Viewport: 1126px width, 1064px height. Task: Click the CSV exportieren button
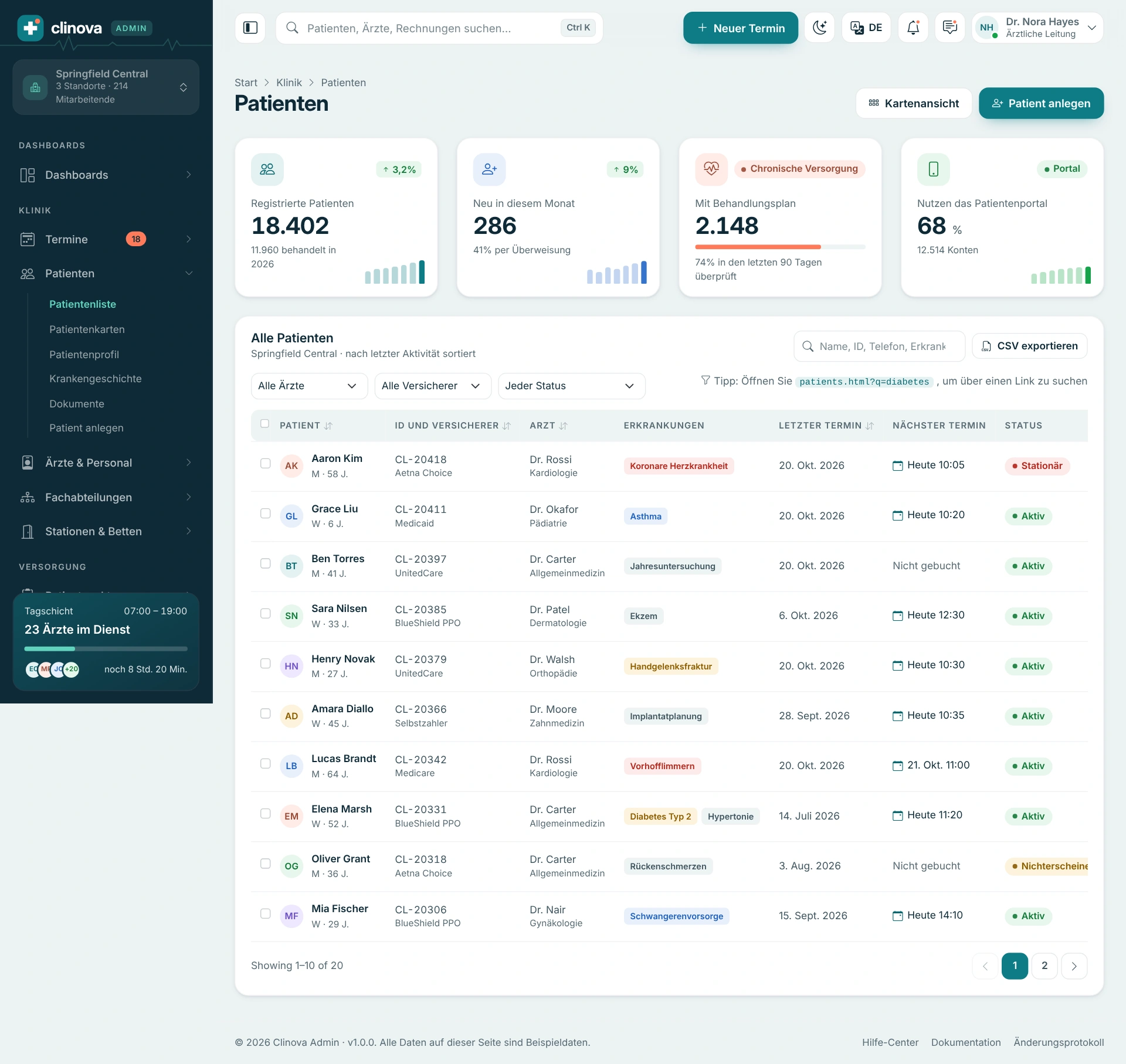click(x=1029, y=346)
